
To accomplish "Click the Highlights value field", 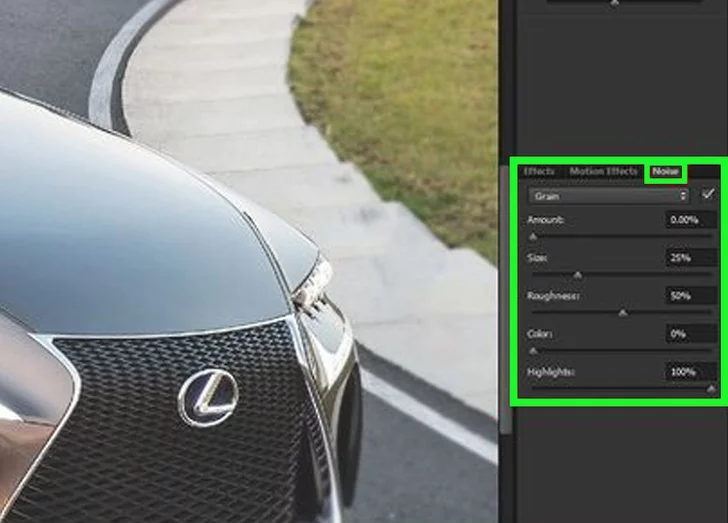I will (x=691, y=372).
